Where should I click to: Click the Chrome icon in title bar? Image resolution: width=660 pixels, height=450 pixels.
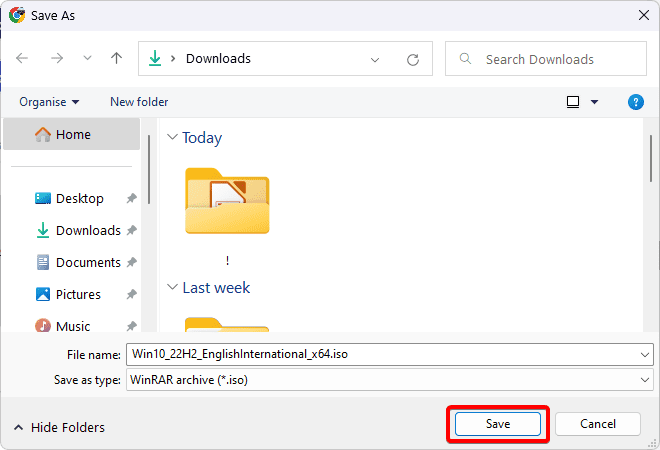17,15
